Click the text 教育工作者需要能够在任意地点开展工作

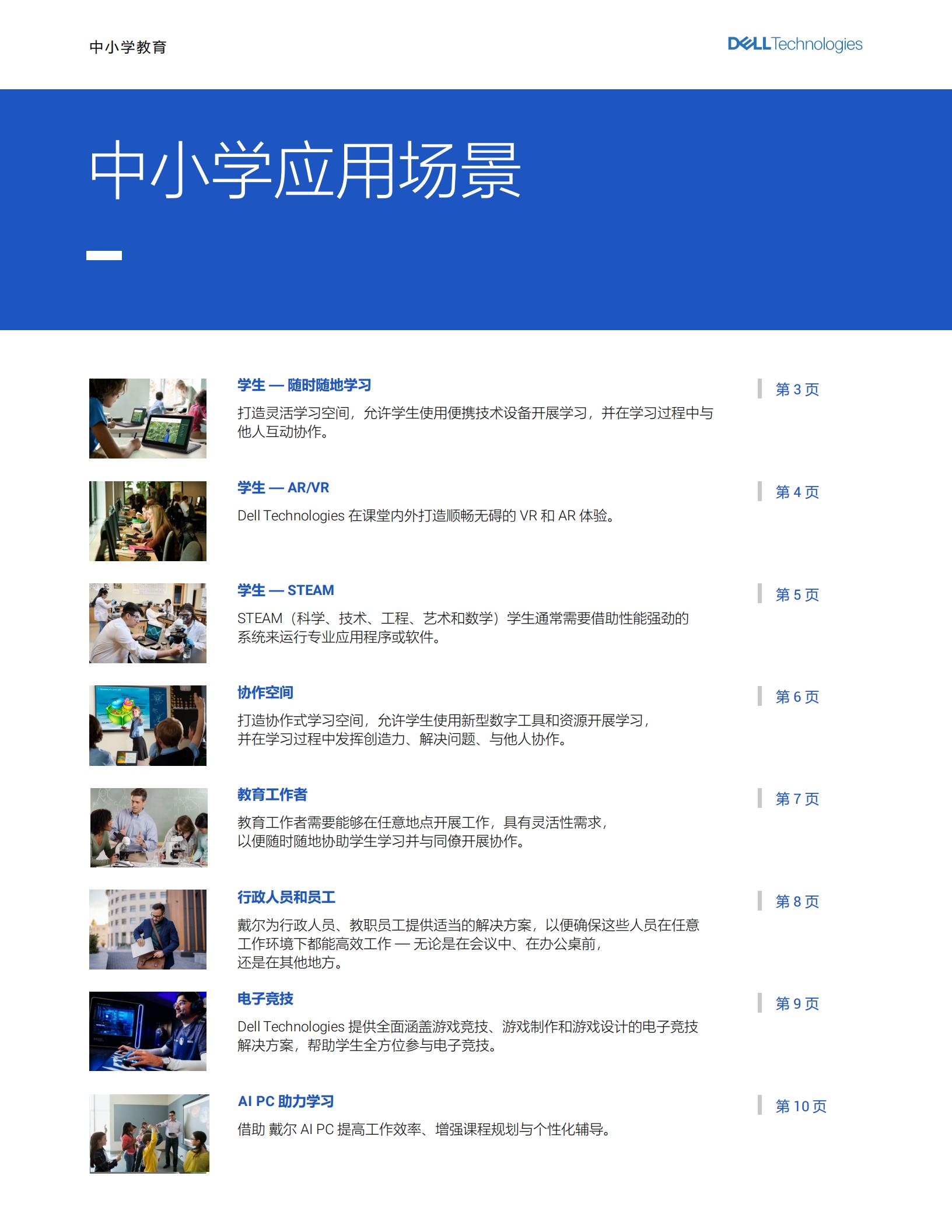[x=363, y=822]
